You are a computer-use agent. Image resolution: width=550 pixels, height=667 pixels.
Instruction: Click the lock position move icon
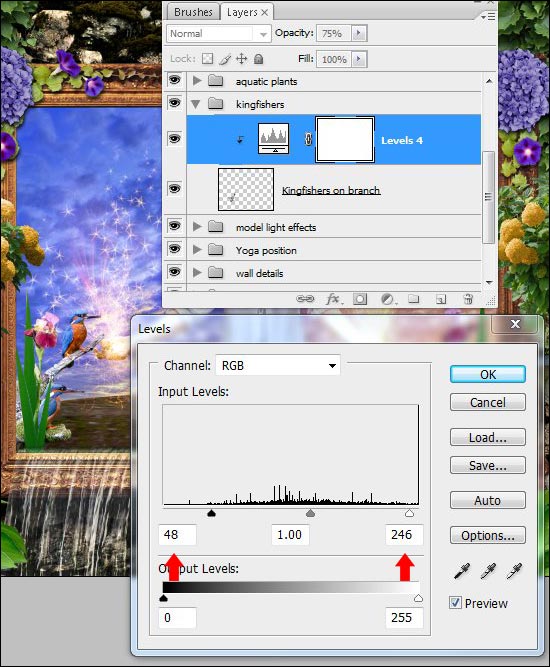pyautogui.click(x=242, y=59)
